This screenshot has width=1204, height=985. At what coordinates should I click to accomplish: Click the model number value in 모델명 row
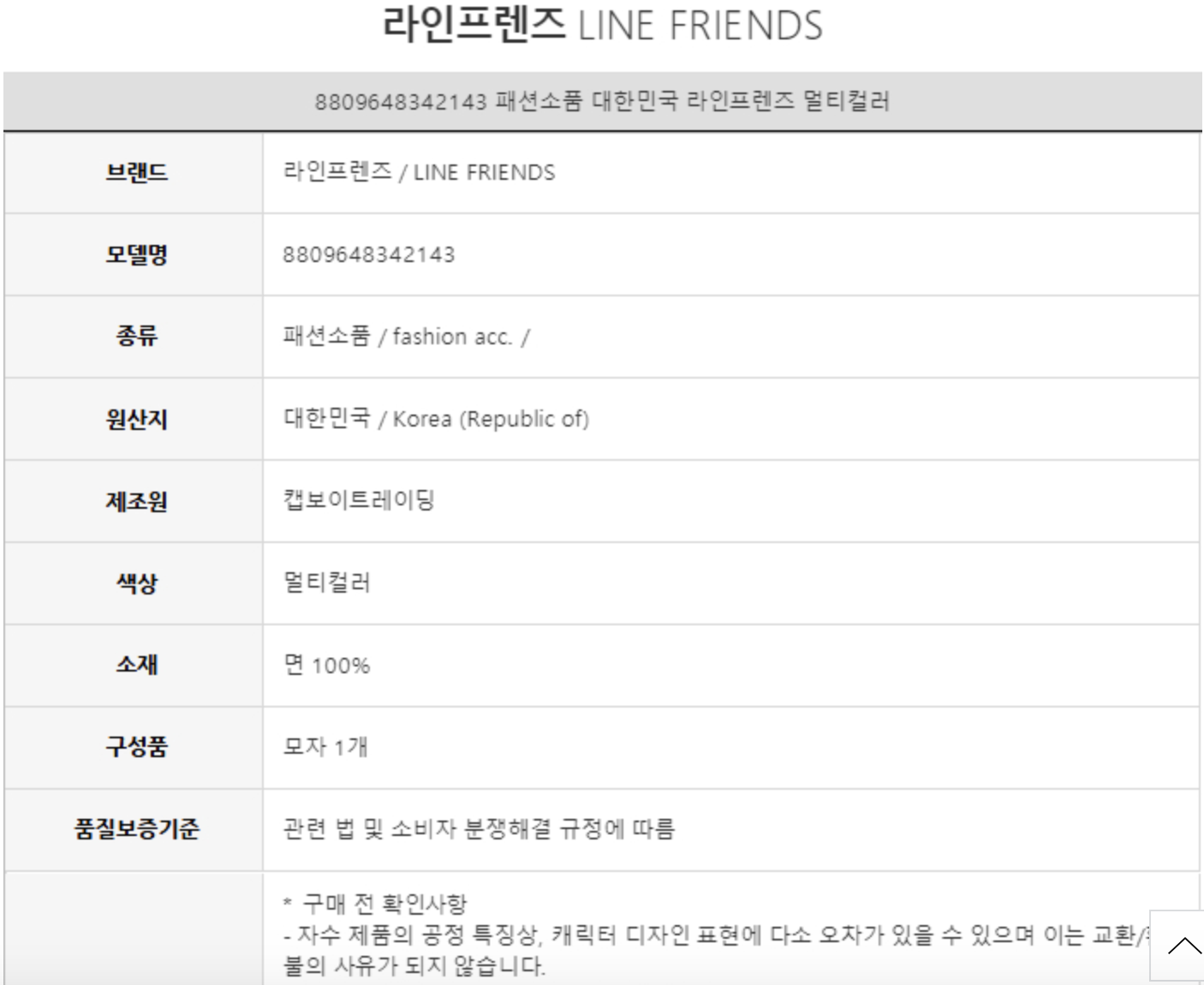coord(369,255)
